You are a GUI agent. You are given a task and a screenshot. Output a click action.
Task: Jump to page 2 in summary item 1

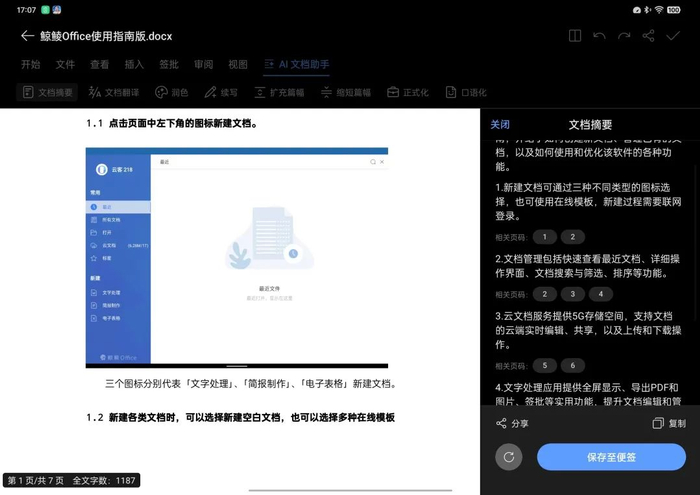point(573,237)
